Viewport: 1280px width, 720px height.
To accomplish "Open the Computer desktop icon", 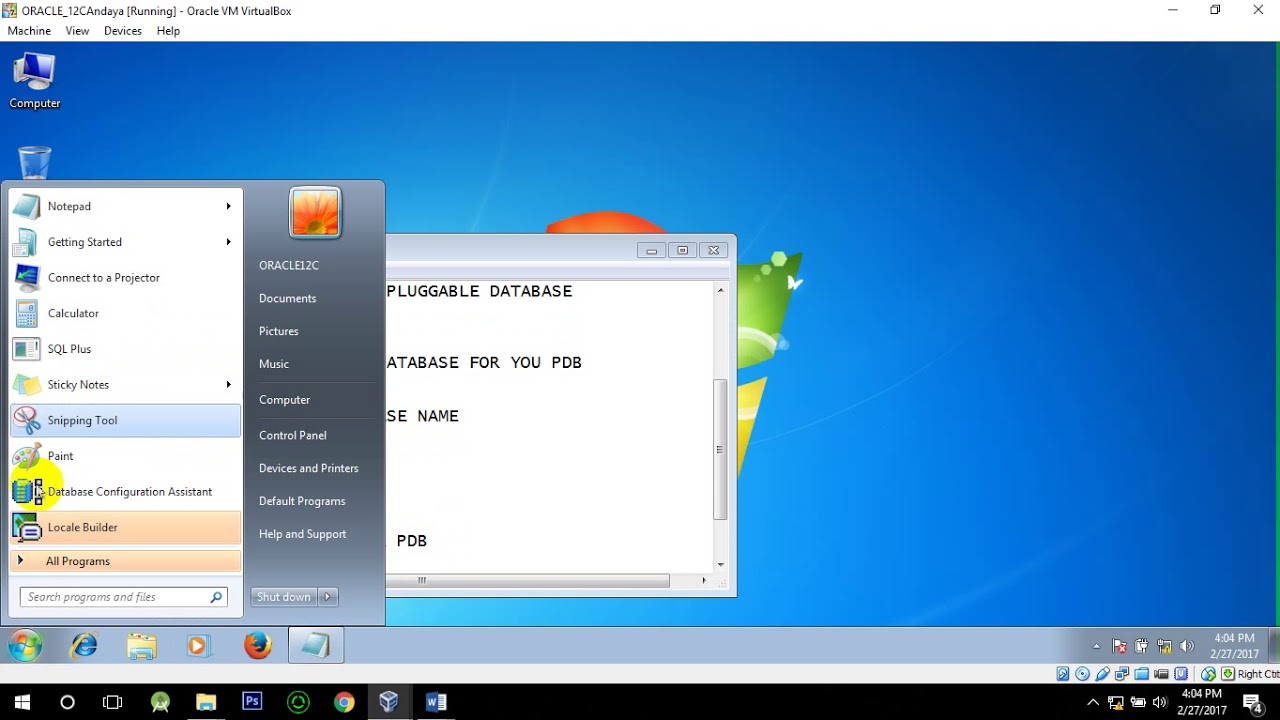I will pos(35,82).
